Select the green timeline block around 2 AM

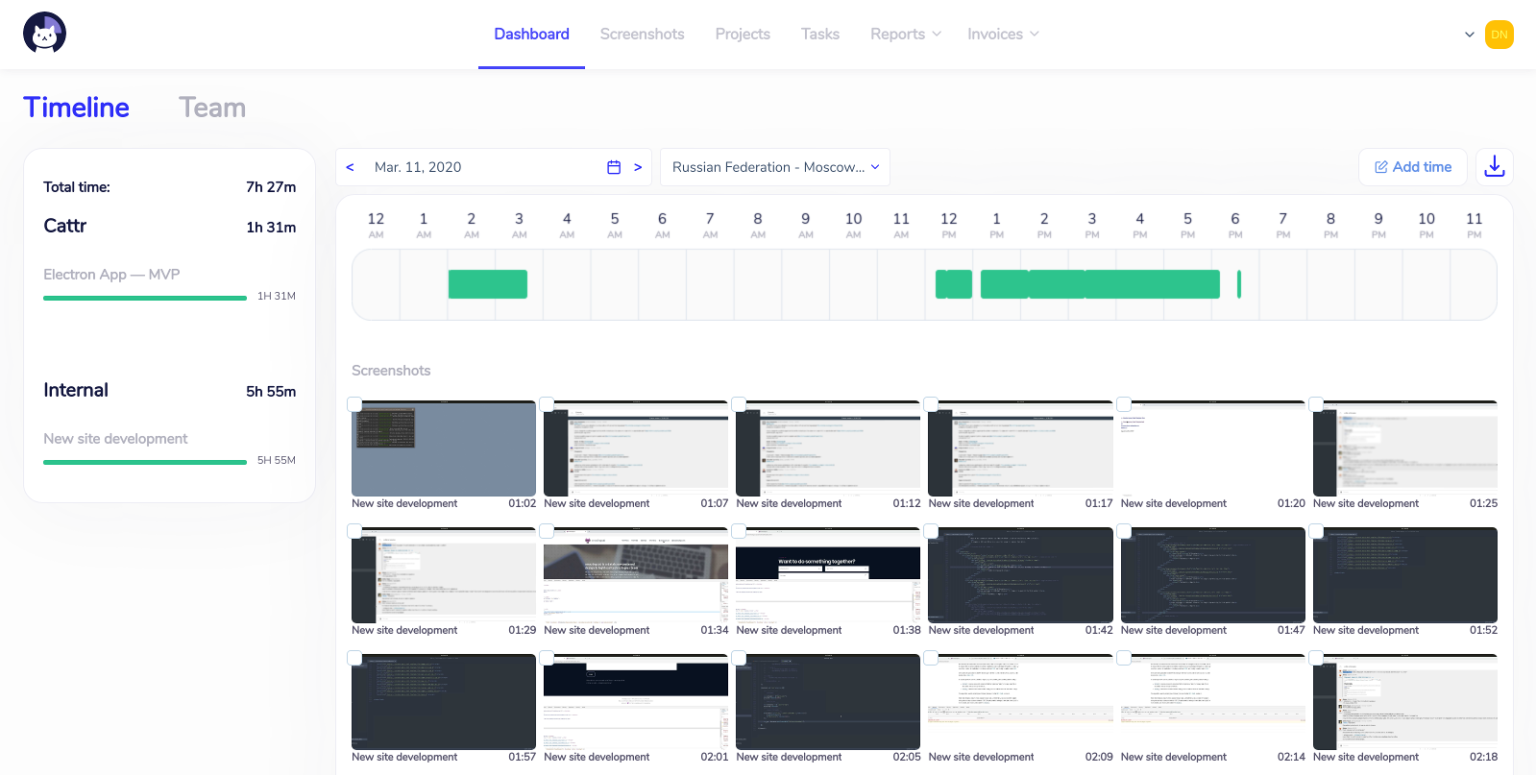488,284
